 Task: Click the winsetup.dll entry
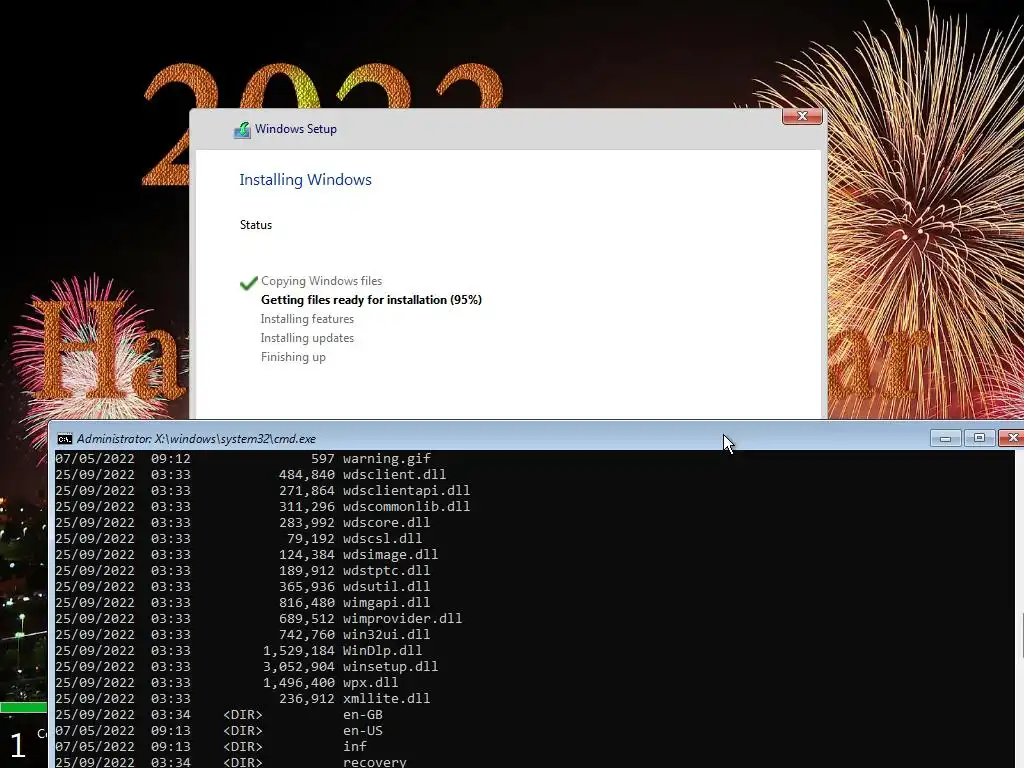pos(391,667)
